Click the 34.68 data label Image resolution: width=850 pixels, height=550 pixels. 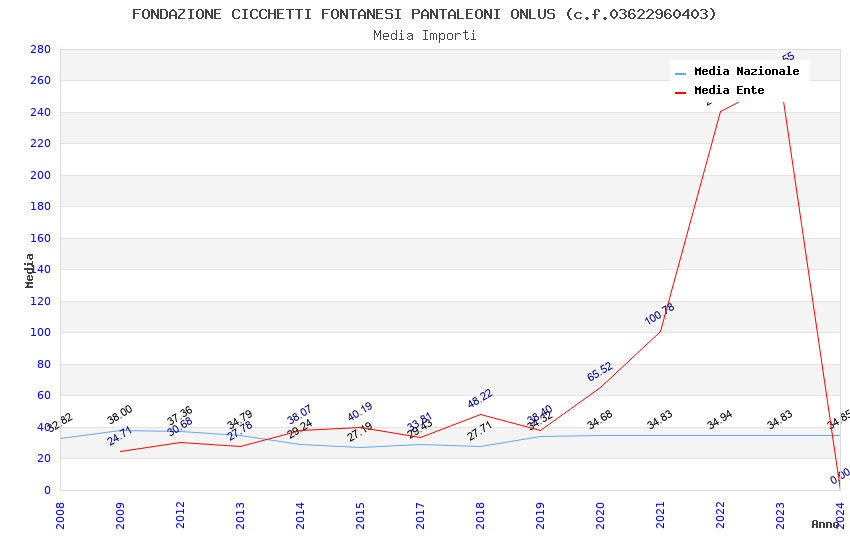click(x=600, y=420)
